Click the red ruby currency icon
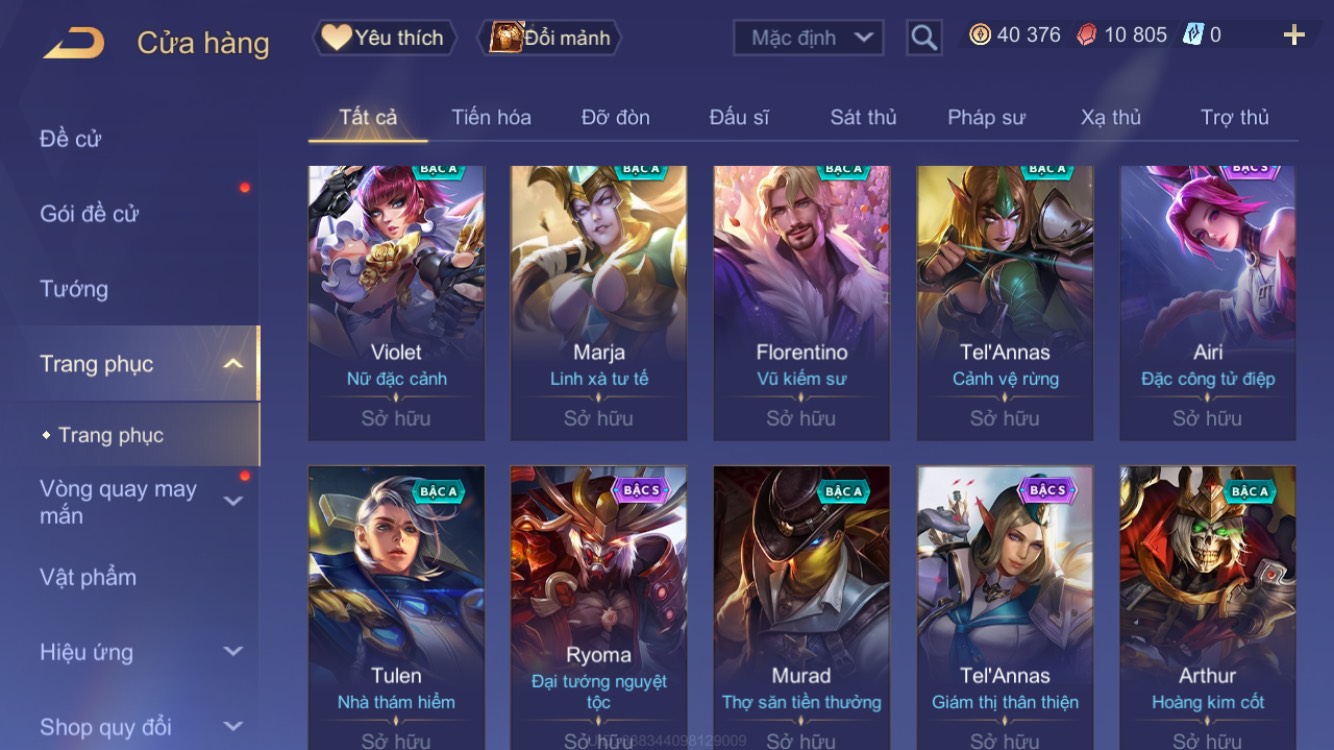 click(x=1086, y=35)
